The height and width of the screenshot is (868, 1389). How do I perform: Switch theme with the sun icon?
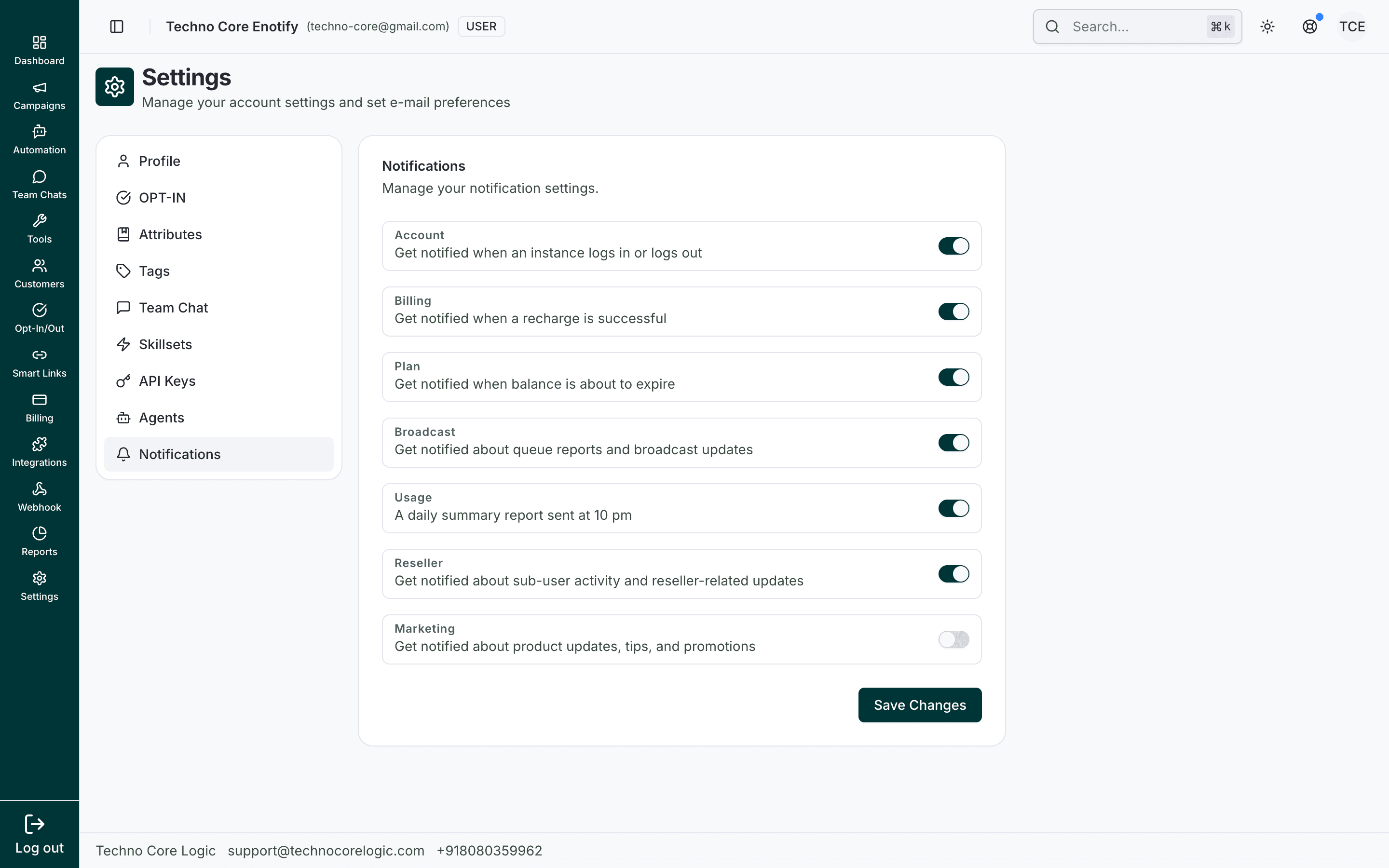1267,27
